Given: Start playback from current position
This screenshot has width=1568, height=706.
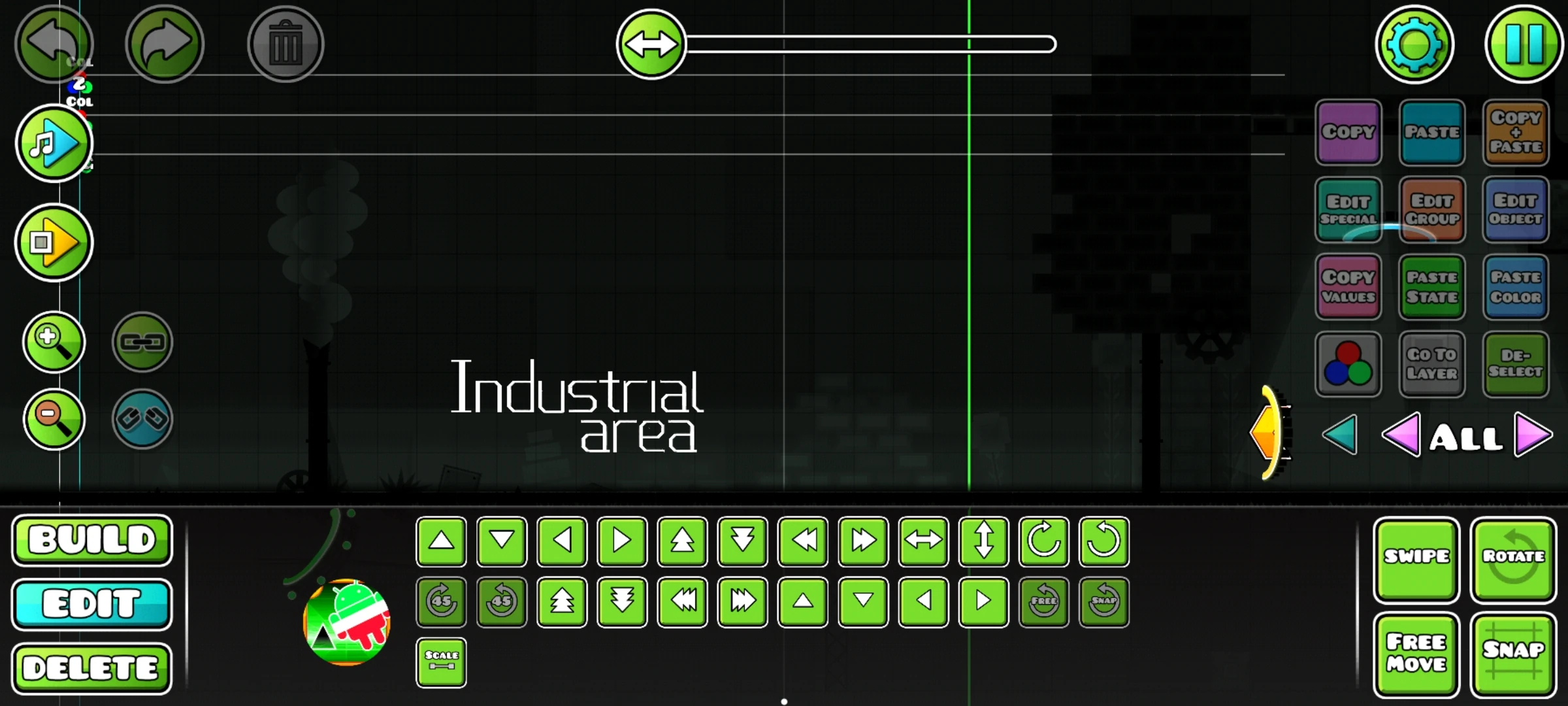Looking at the screenshot, I should pos(54,243).
